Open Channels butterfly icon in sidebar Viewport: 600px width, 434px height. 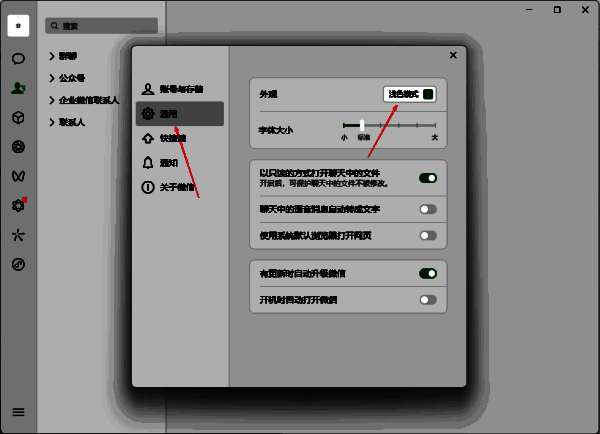pos(18,176)
